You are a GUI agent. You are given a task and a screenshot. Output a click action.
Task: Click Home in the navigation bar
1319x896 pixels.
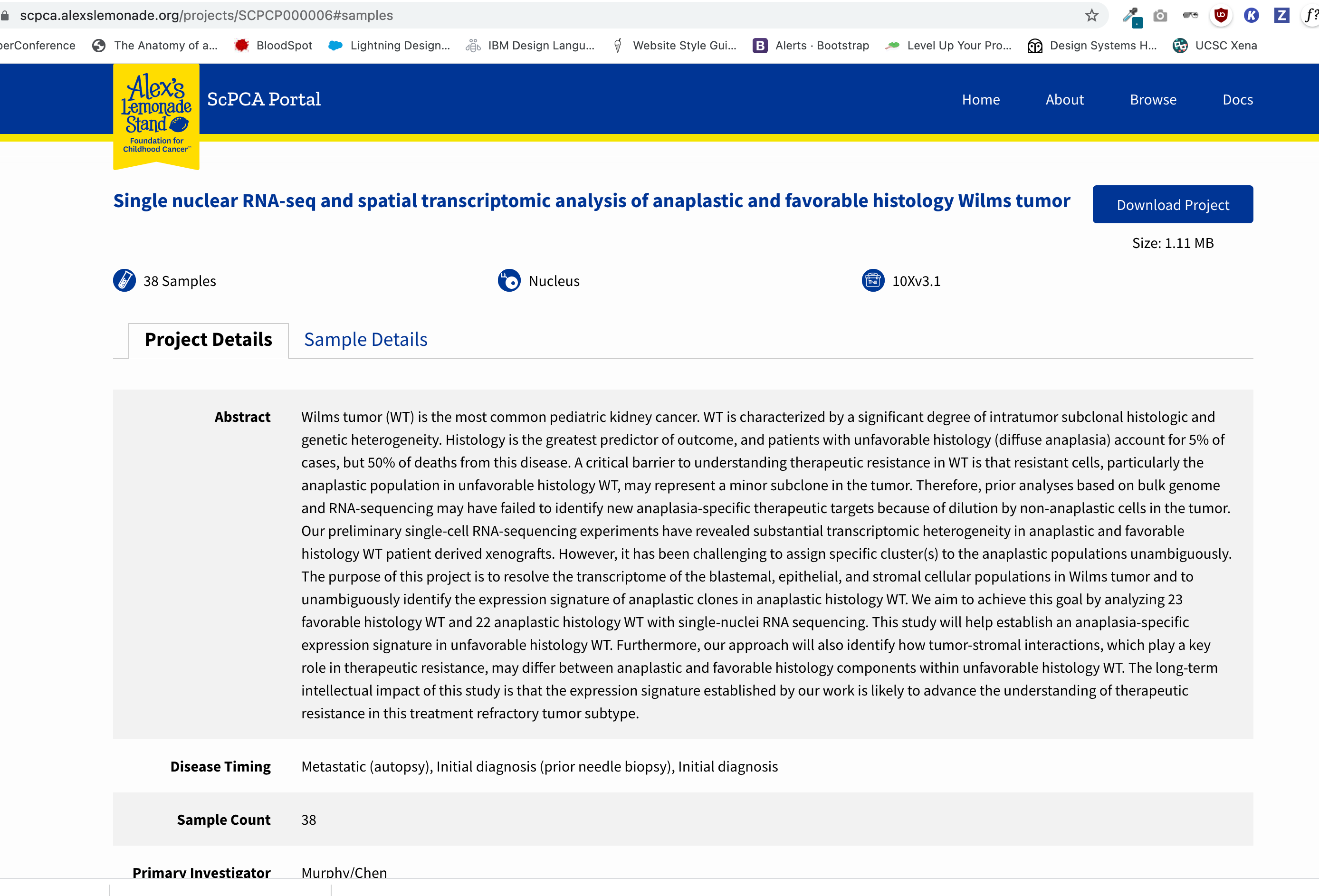(981, 99)
